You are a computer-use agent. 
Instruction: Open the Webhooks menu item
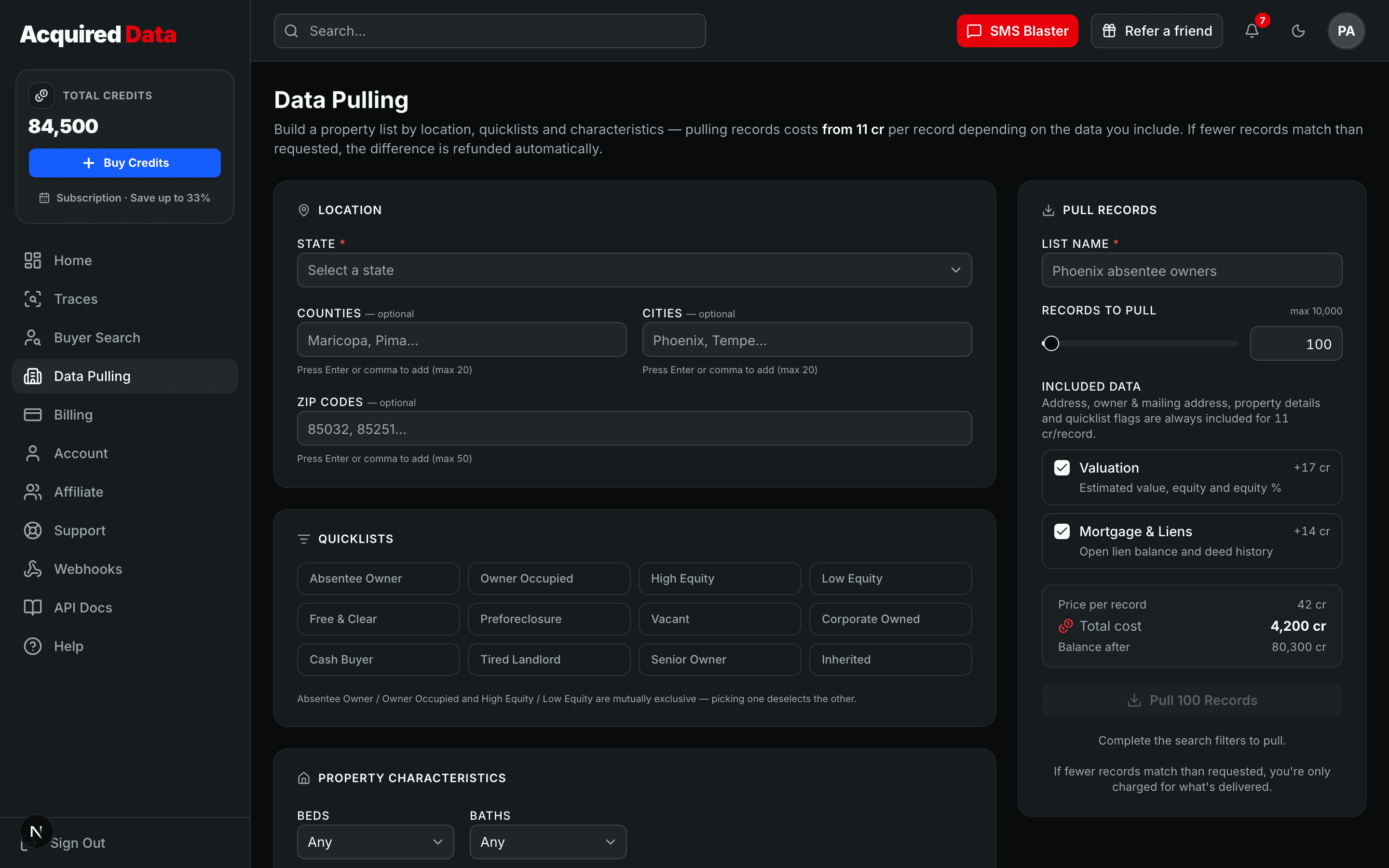(x=124, y=569)
